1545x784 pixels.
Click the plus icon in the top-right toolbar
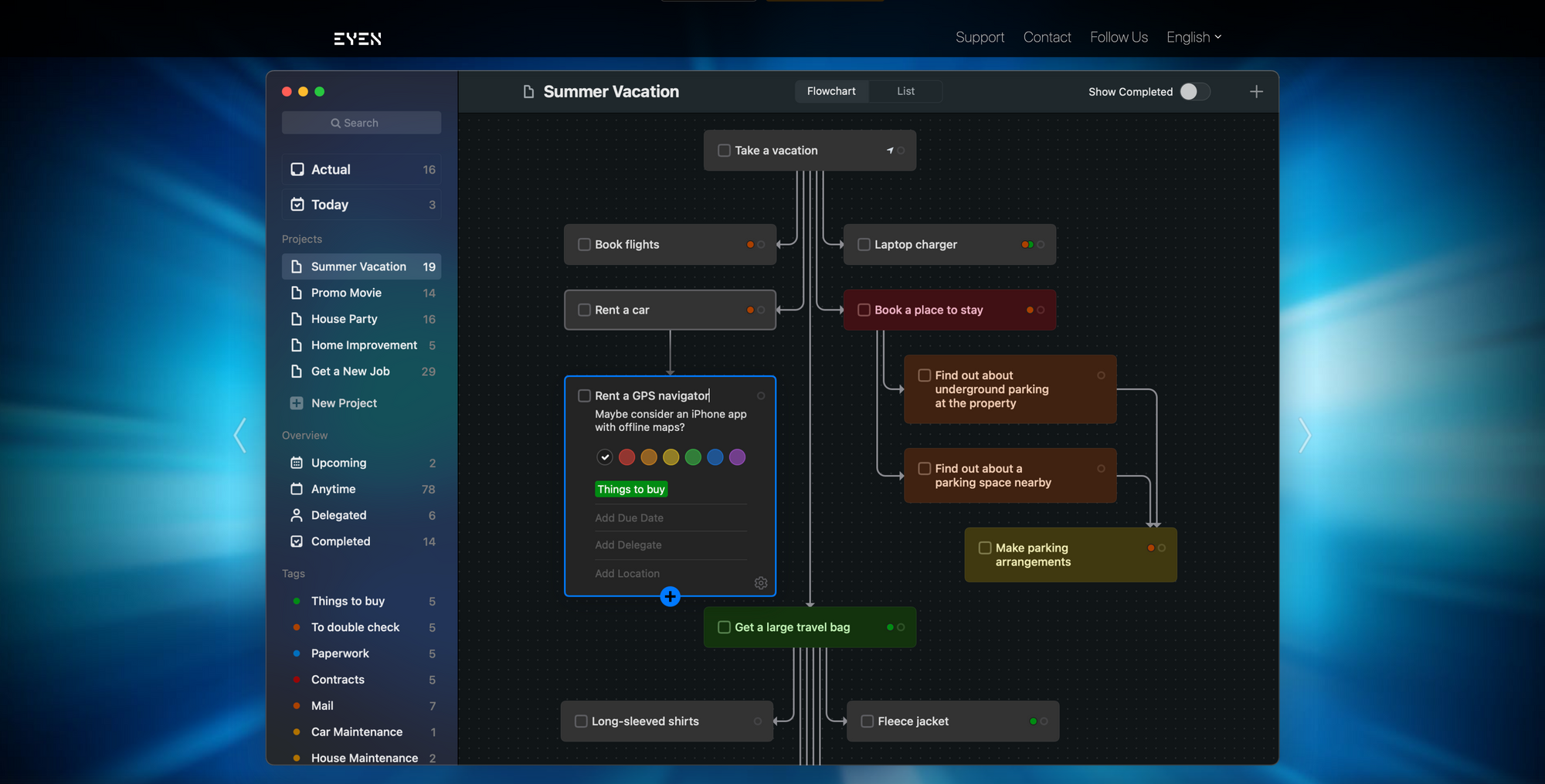click(1256, 92)
